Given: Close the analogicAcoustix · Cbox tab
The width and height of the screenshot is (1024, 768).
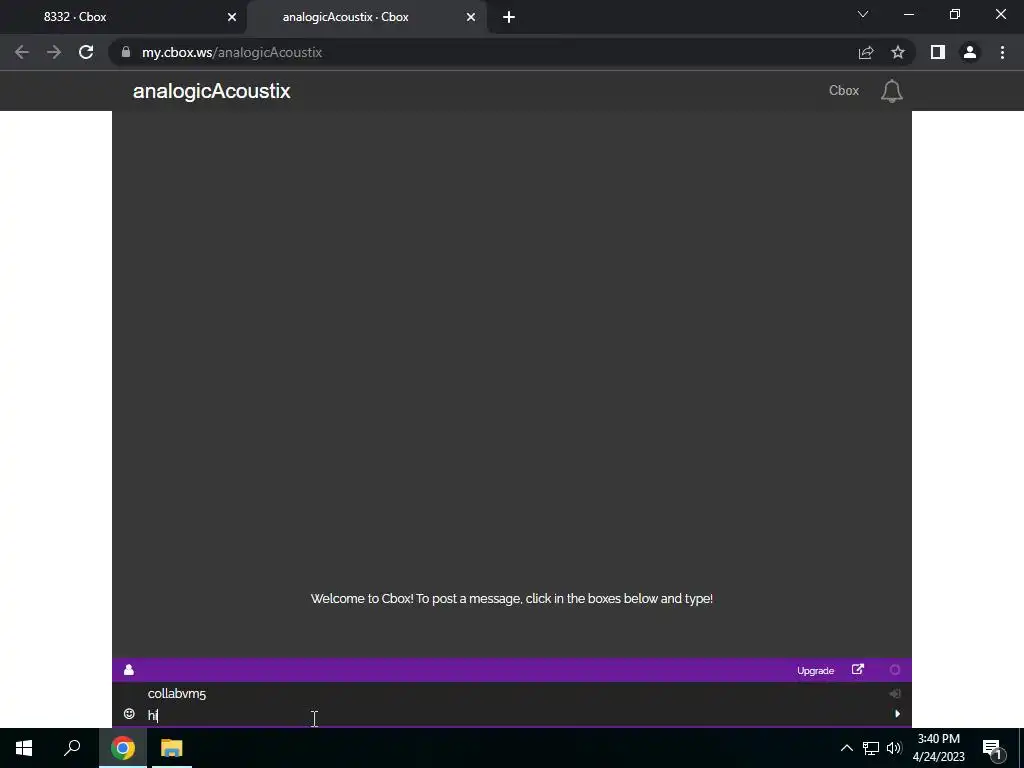Looking at the screenshot, I should coord(471,17).
